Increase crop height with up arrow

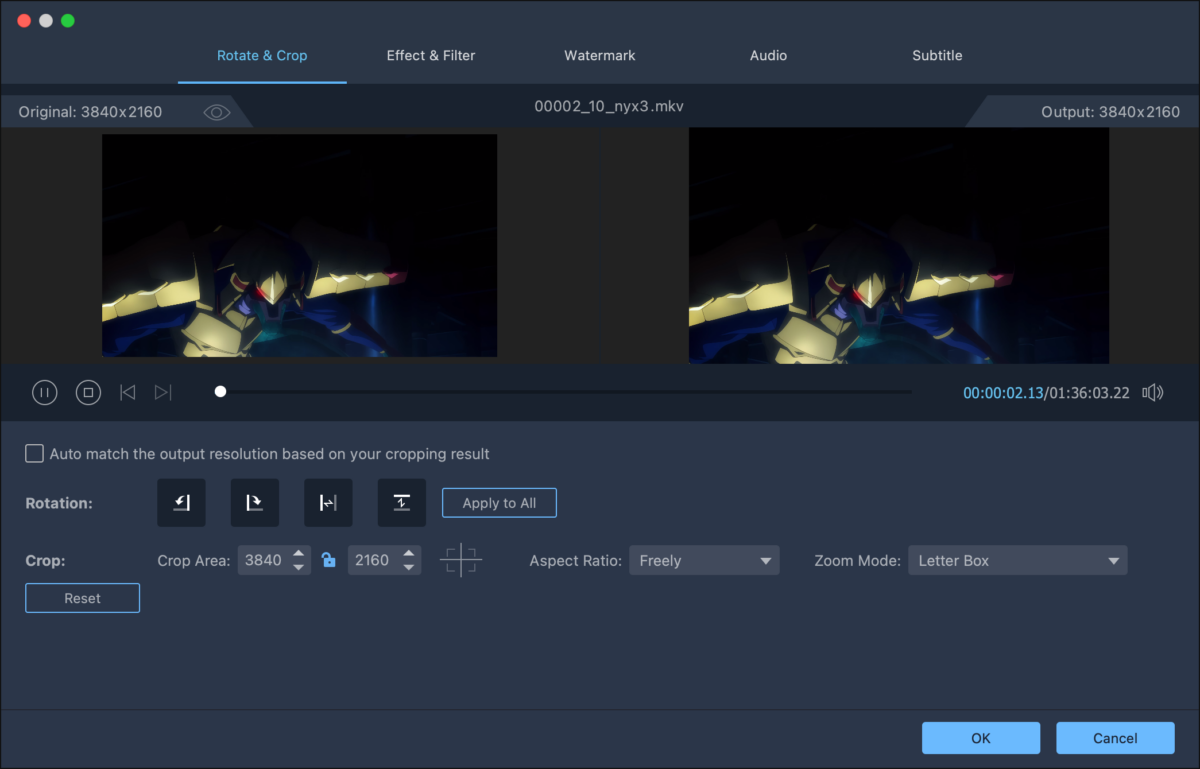pyautogui.click(x=408, y=553)
